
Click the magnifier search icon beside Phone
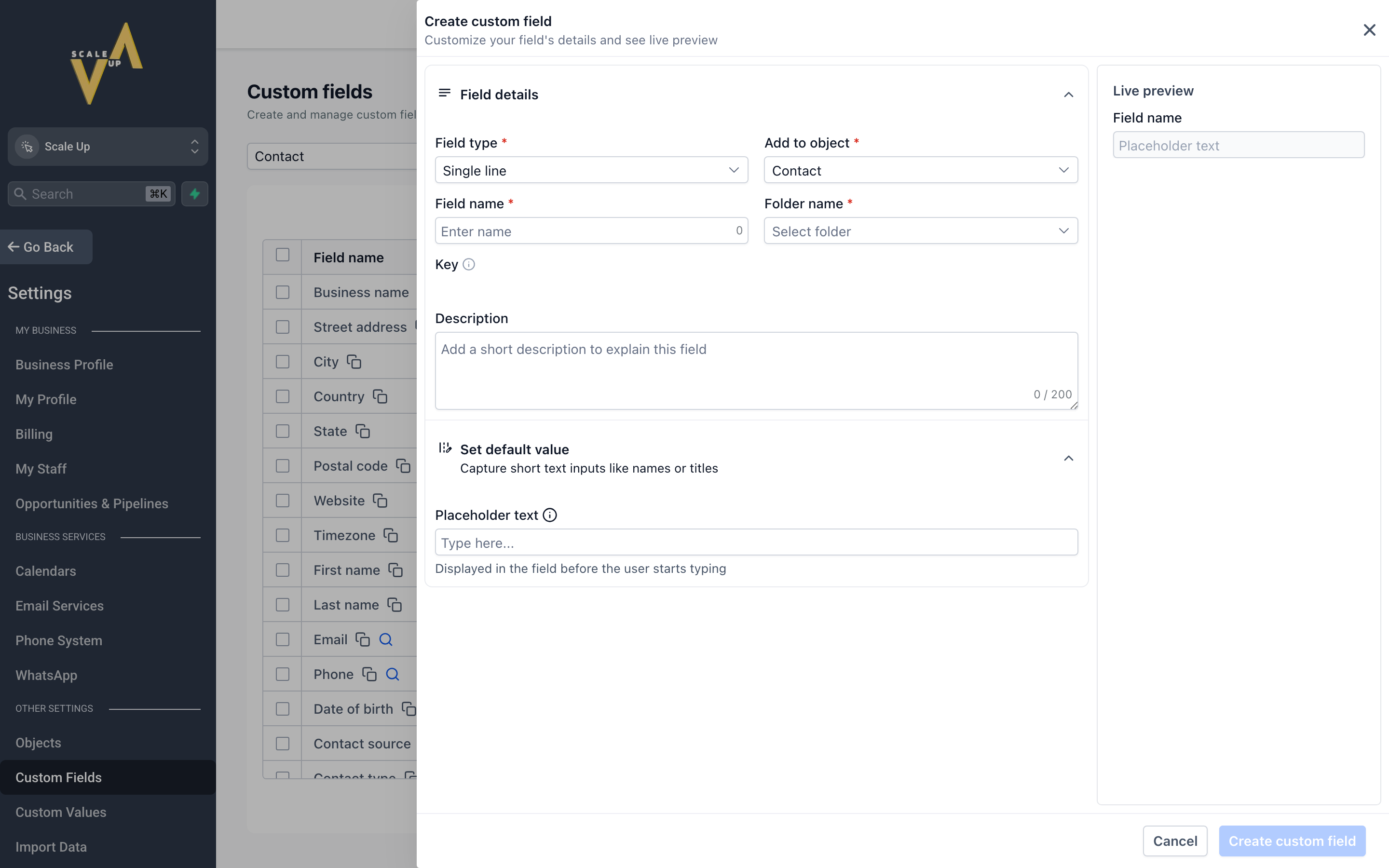[x=393, y=674]
